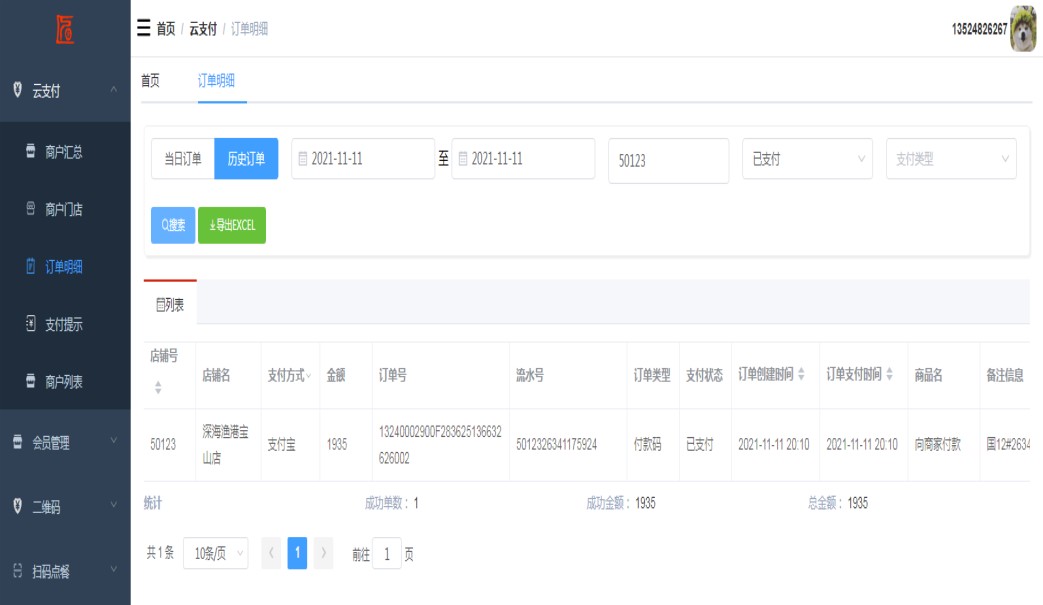Screen dimensions: 1043x605
Task: Expand the 会员管理 sidebar menu
Action: tap(65, 442)
